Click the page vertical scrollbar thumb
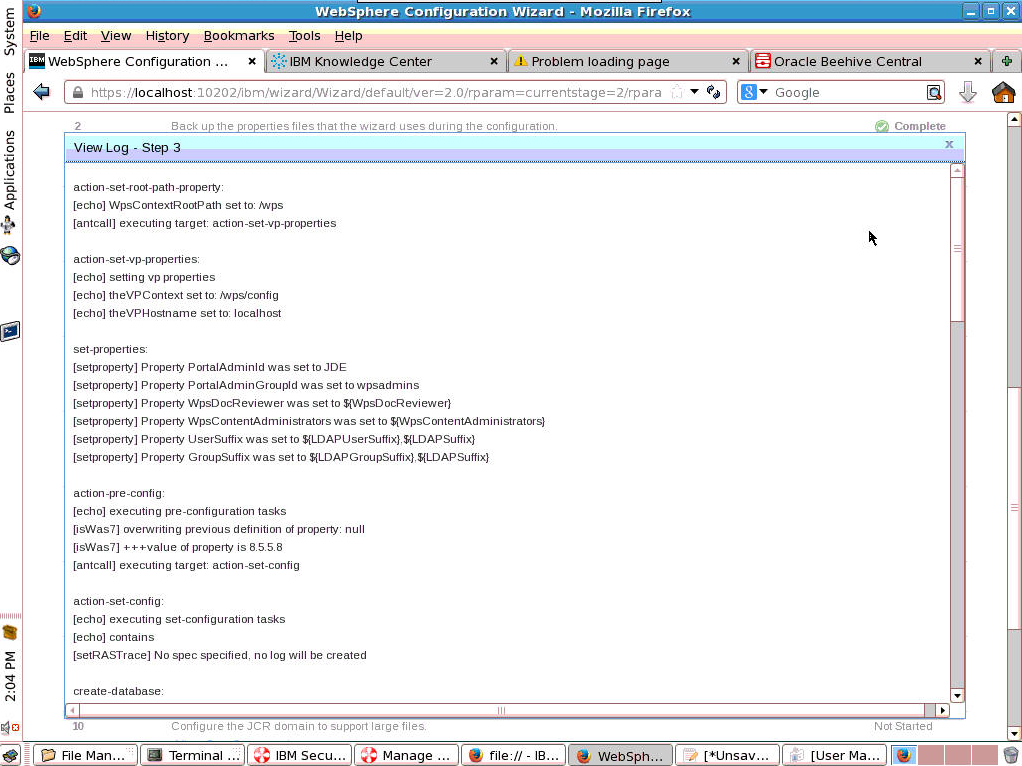 pyautogui.click(x=1014, y=508)
